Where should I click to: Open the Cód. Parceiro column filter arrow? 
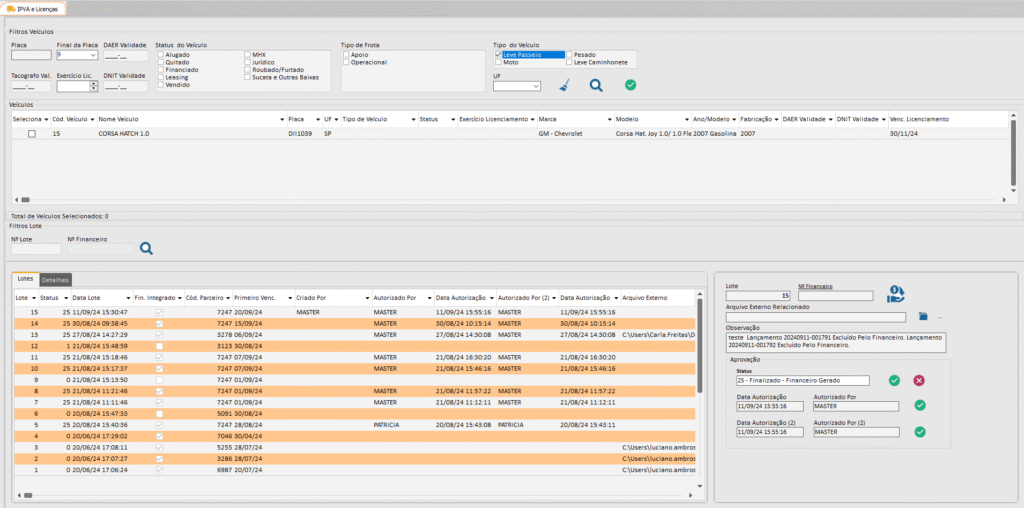pyautogui.click(x=227, y=298)
